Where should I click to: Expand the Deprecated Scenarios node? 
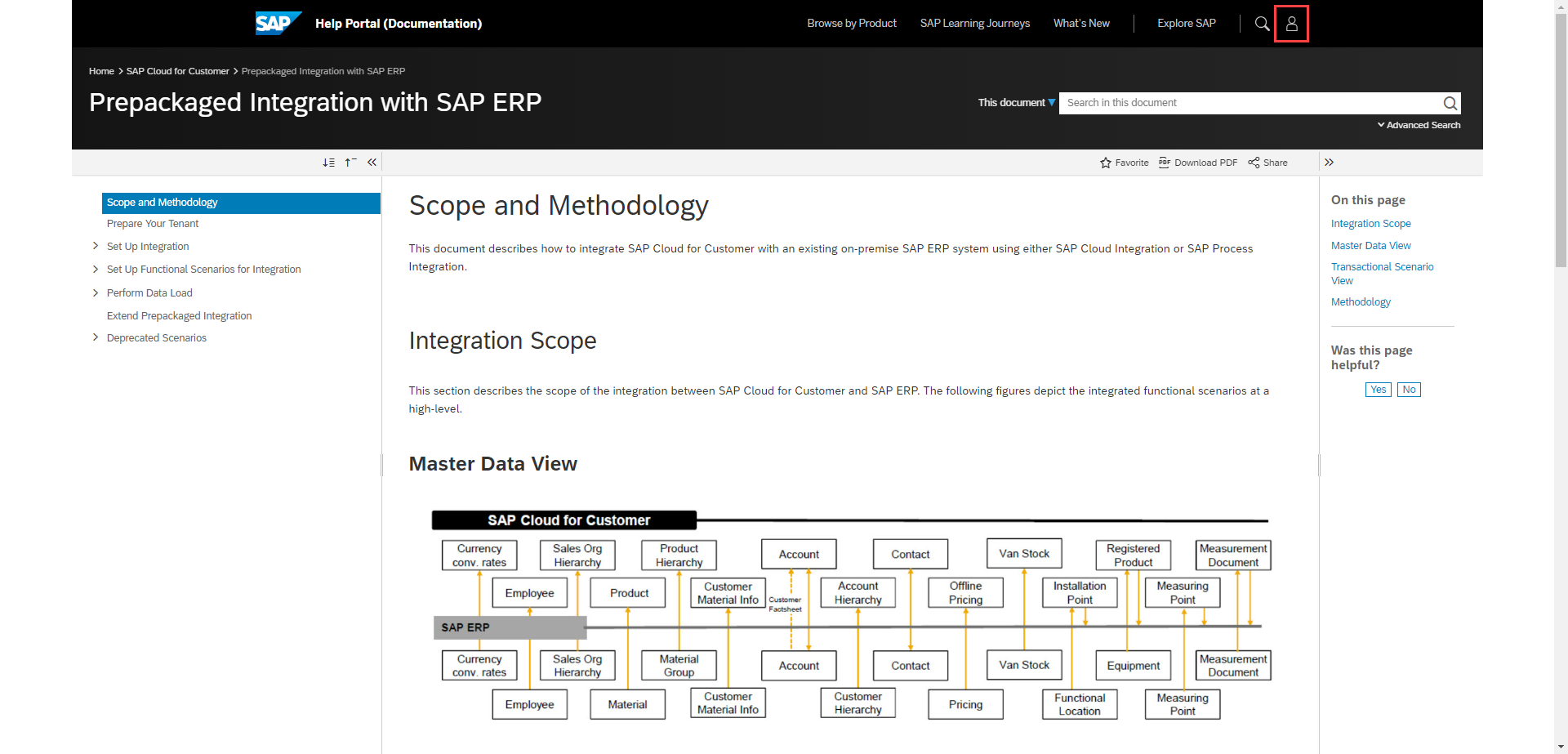96,337
